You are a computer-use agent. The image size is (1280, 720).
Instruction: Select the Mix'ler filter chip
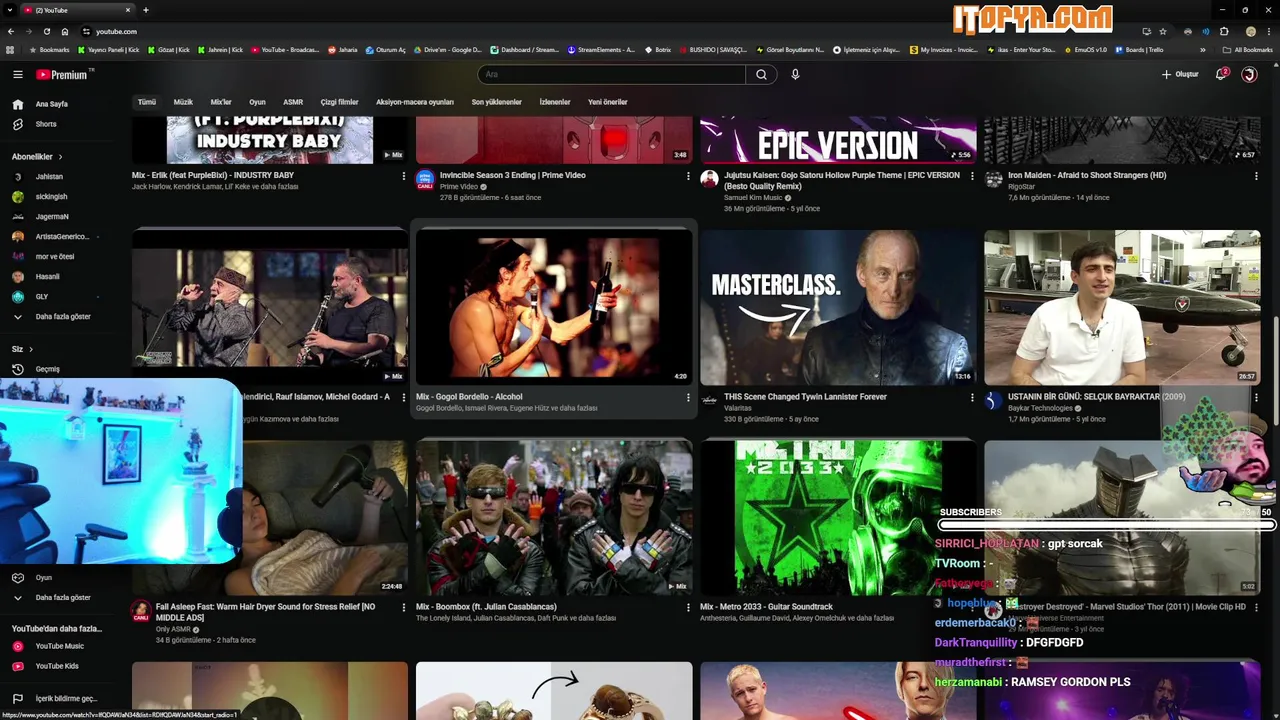(x=221, y=102)
